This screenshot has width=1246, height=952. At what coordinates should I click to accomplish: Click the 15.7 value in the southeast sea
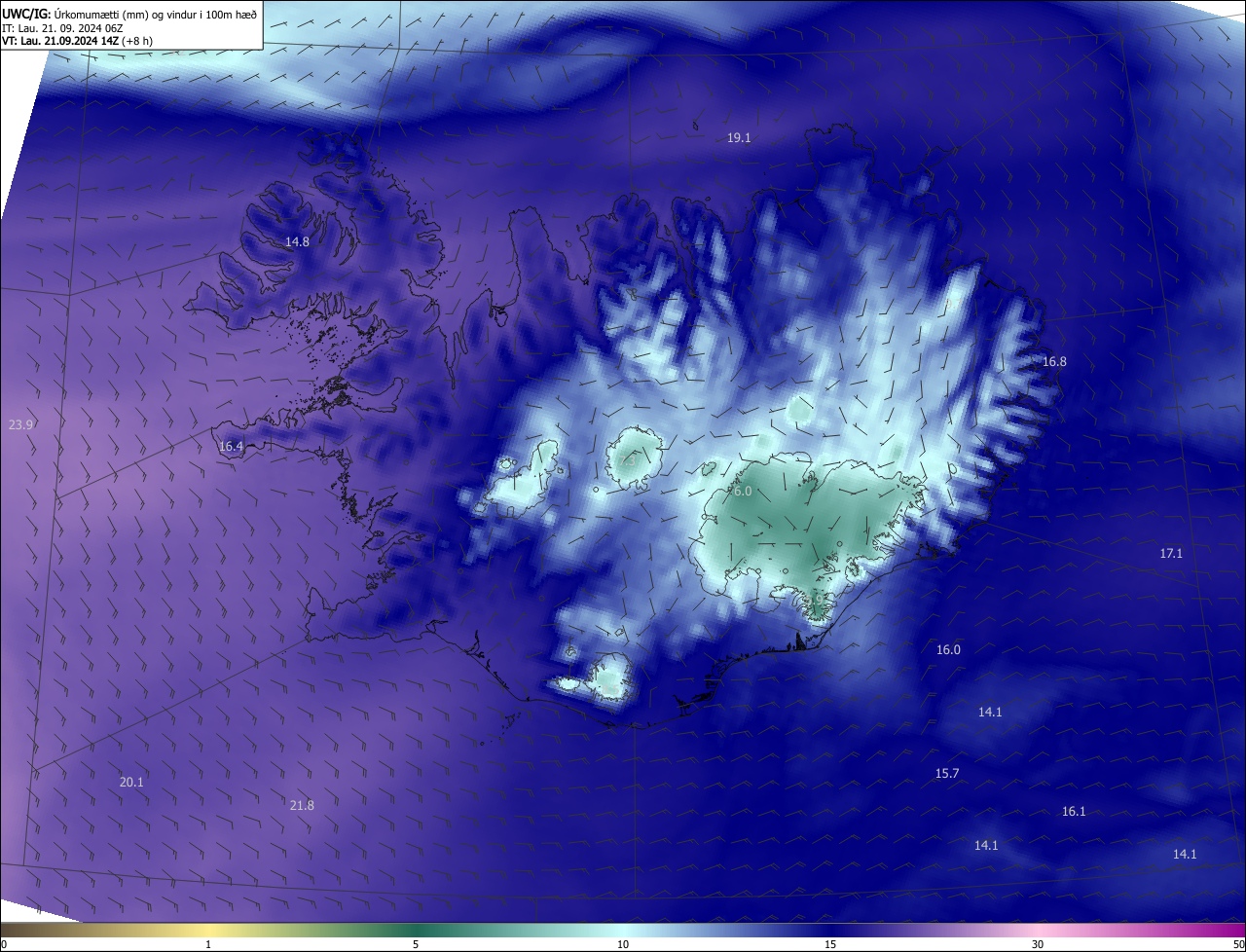(947, 773)
